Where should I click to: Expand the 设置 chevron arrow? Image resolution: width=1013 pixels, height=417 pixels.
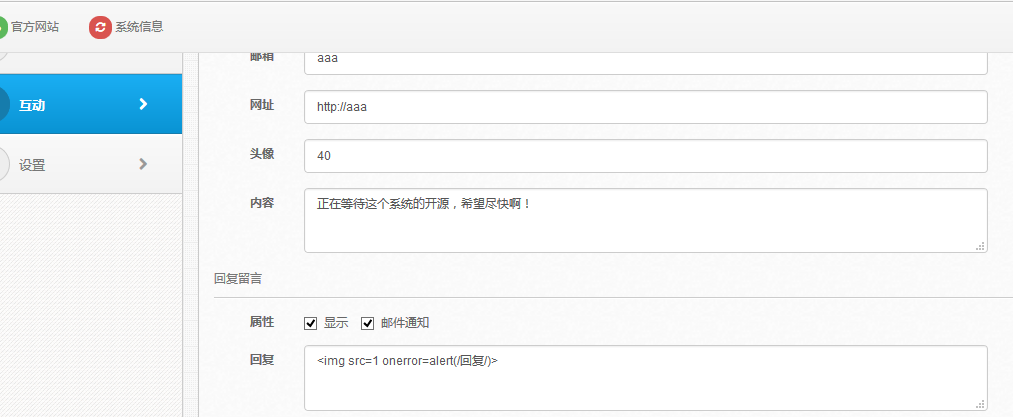click(x=144, y=164)
